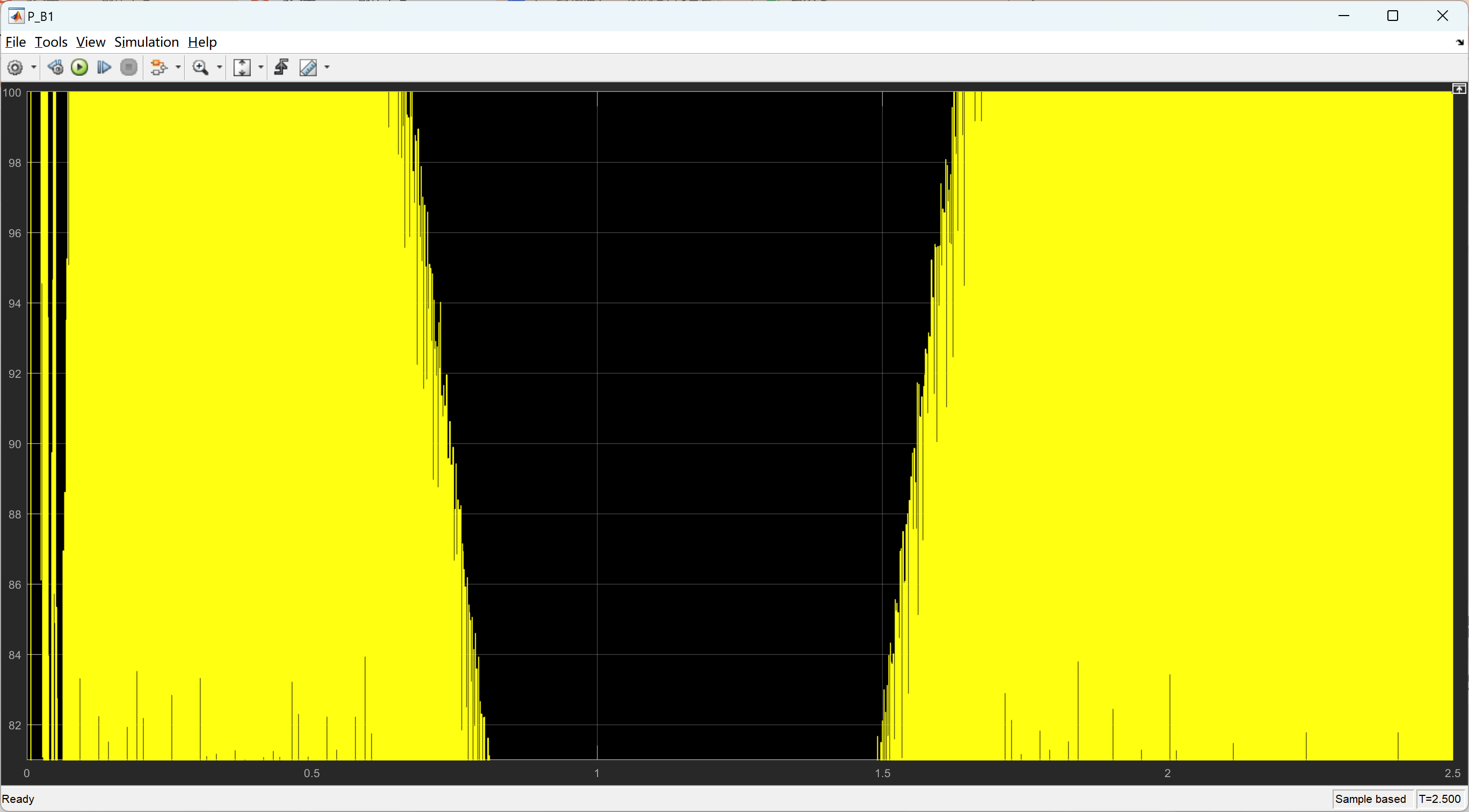Open dropdown arrow beside measurements ruler
The width and height of the screenshot is (1469, 812).
(x=328, y=68)
